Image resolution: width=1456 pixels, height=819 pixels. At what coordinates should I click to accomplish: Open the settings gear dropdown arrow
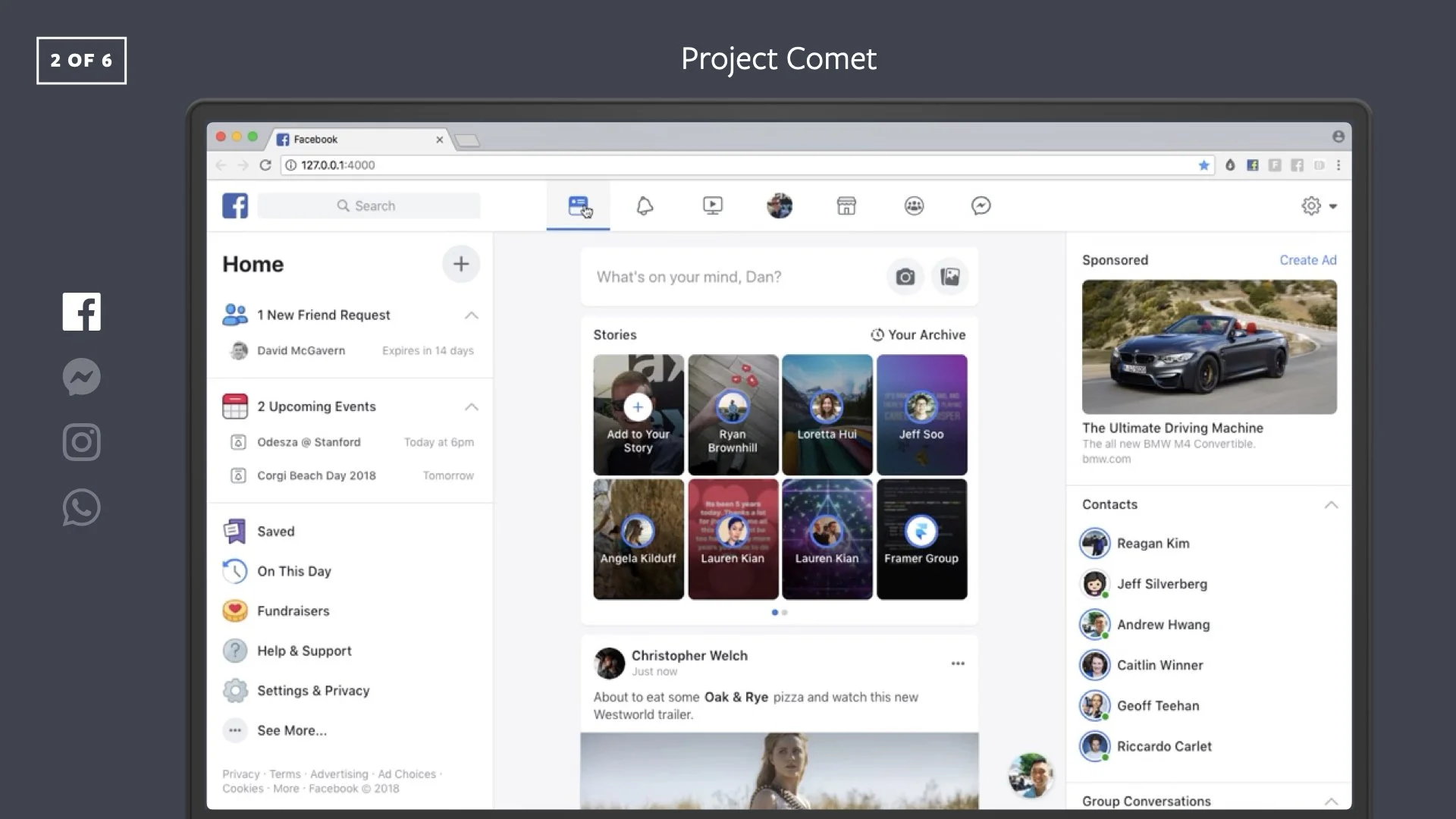click(1333, 206)
